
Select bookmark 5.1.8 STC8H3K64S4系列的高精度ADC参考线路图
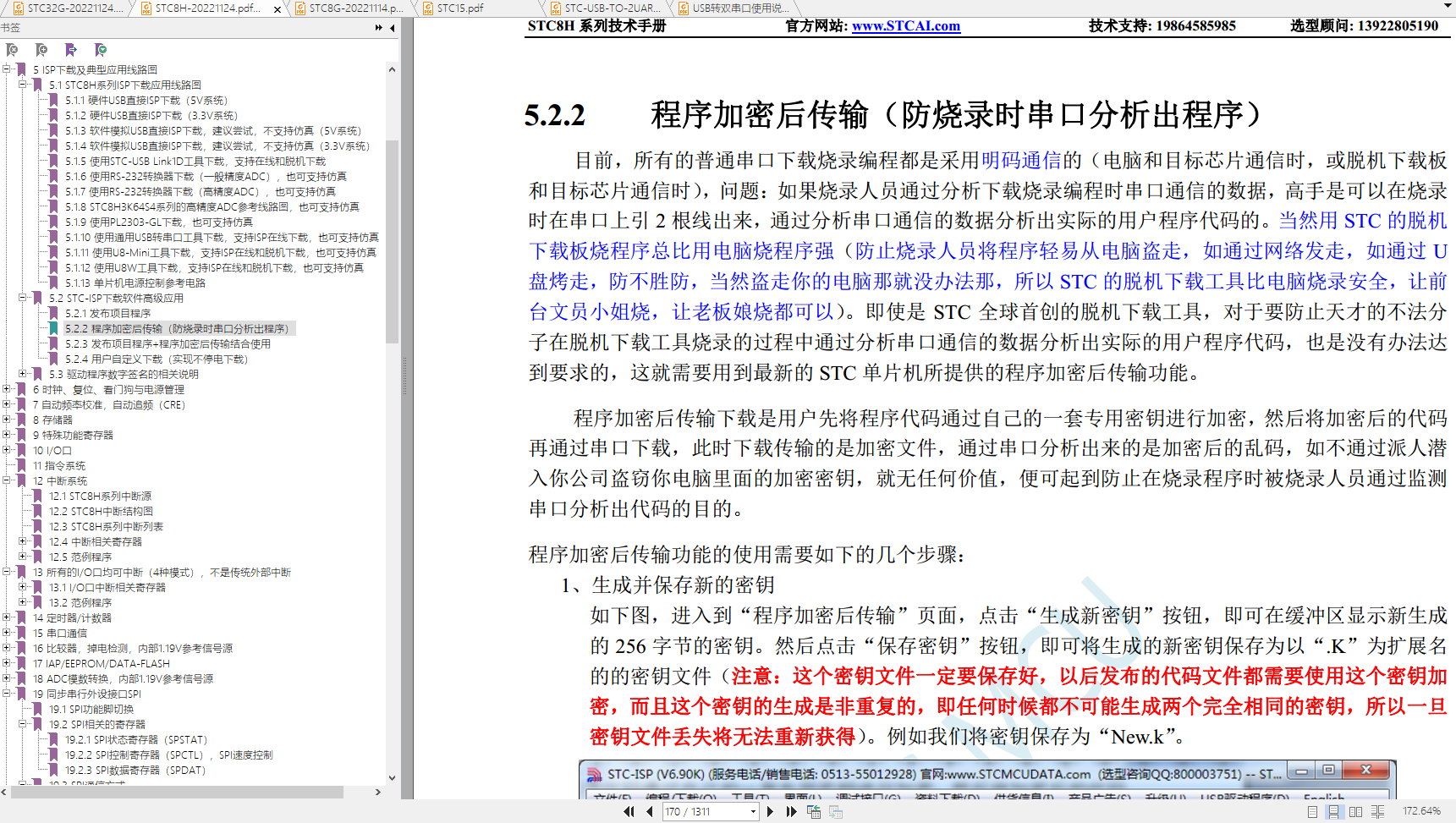[x=212, y=206]
